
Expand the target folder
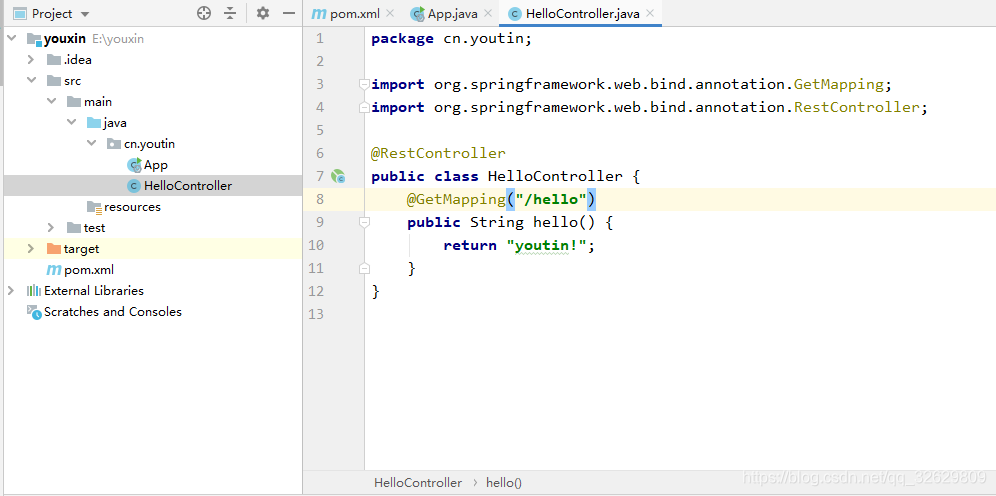click(30, 248)
